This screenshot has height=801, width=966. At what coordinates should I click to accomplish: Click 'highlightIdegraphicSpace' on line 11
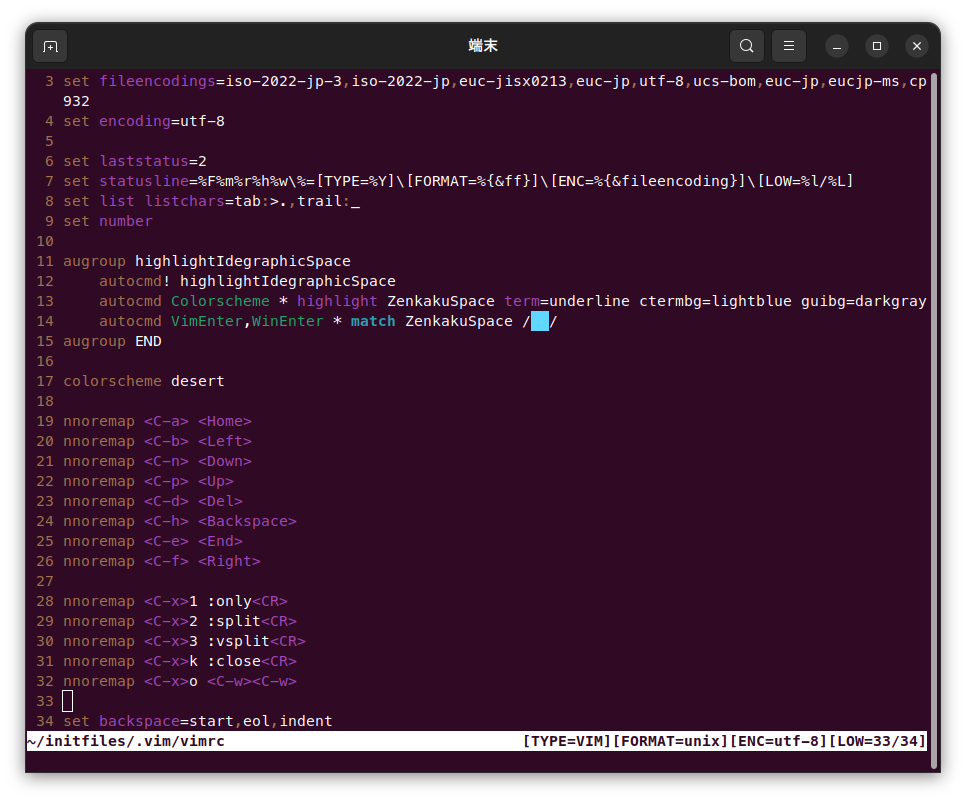[x=243, y=261]
